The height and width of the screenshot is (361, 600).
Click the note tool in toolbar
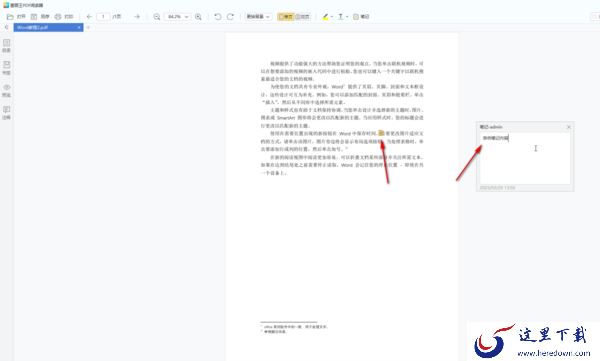coord(361,16)
